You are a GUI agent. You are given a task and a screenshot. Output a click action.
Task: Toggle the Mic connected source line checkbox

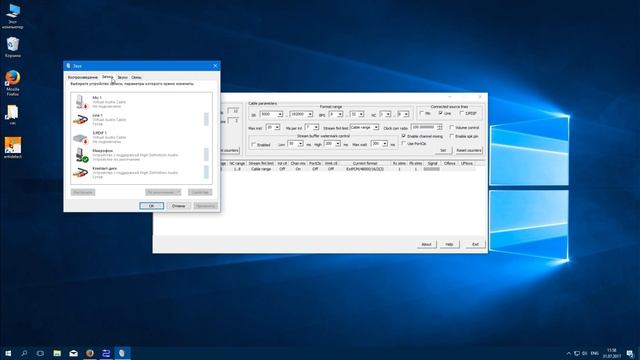coord(425,113)
